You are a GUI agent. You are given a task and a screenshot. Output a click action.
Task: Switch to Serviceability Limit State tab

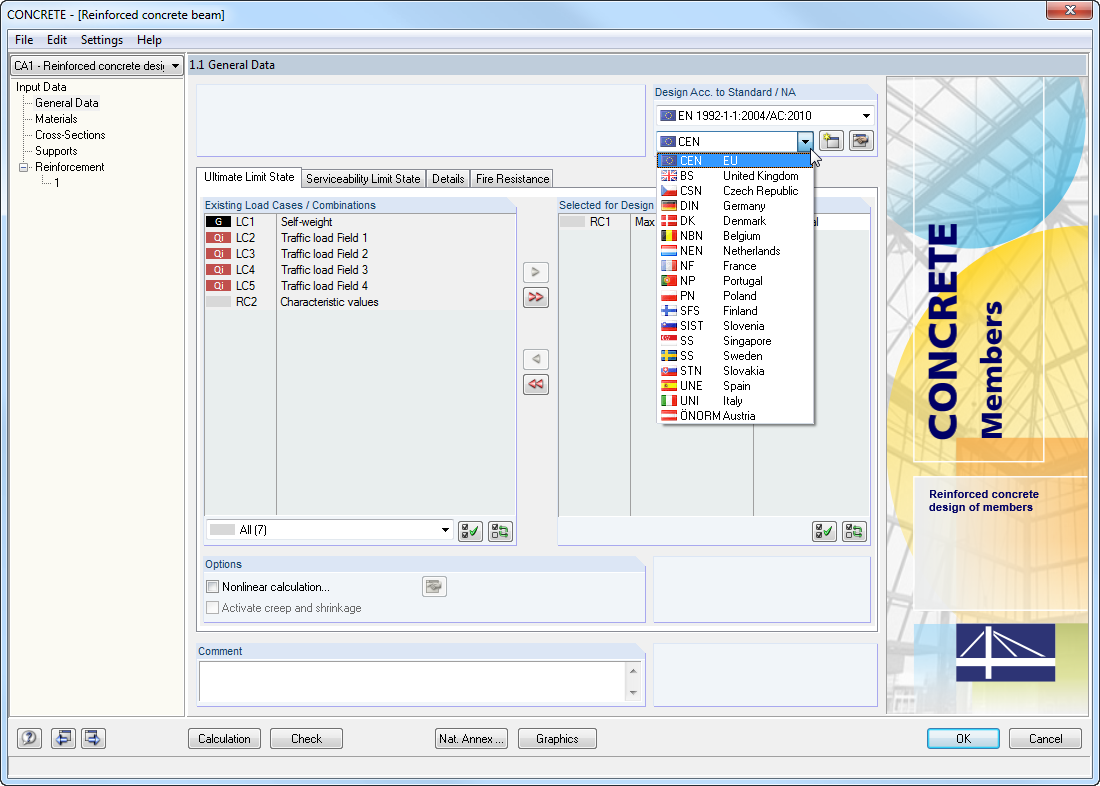pyautogui.click(x=363, y=179)
